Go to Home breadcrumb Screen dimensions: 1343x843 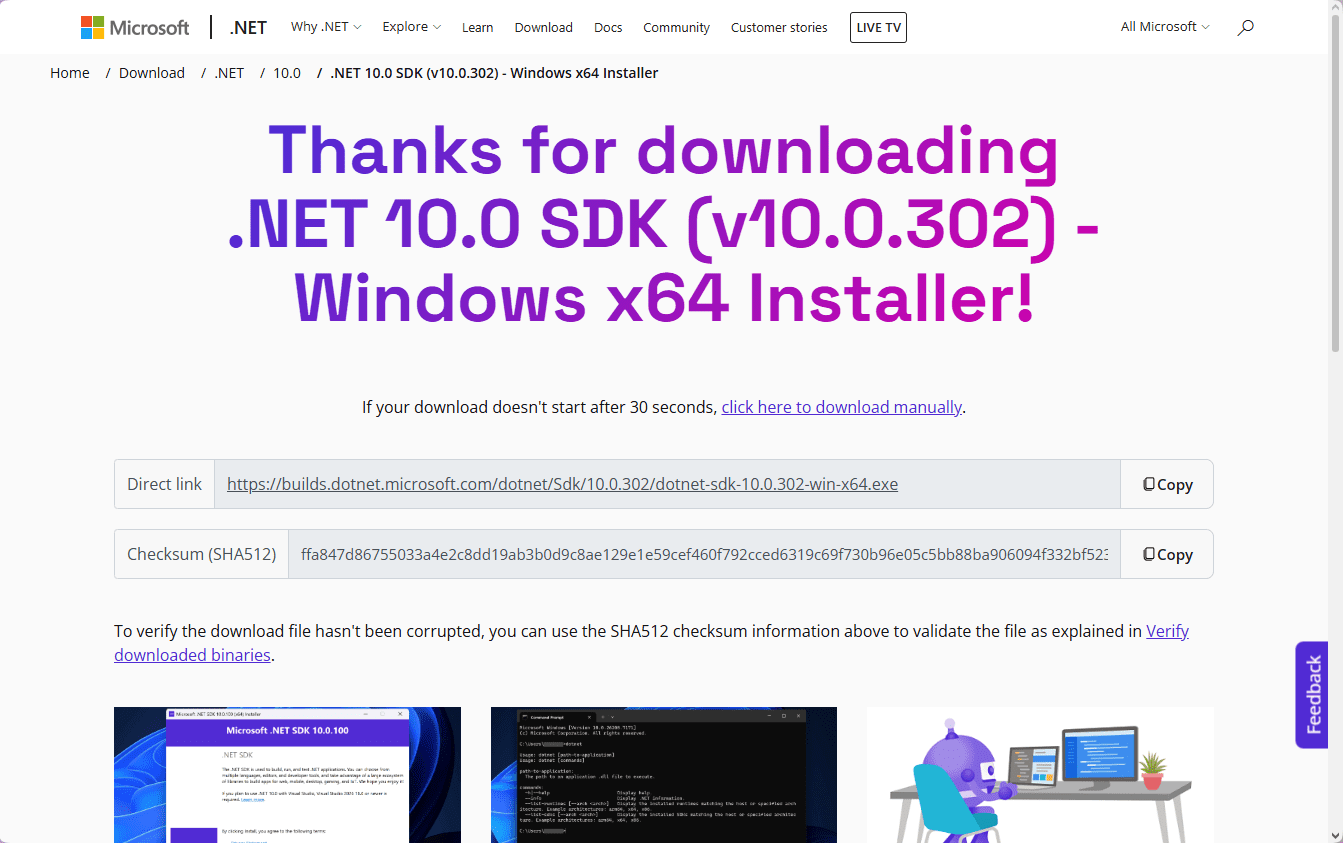[70, 73]
